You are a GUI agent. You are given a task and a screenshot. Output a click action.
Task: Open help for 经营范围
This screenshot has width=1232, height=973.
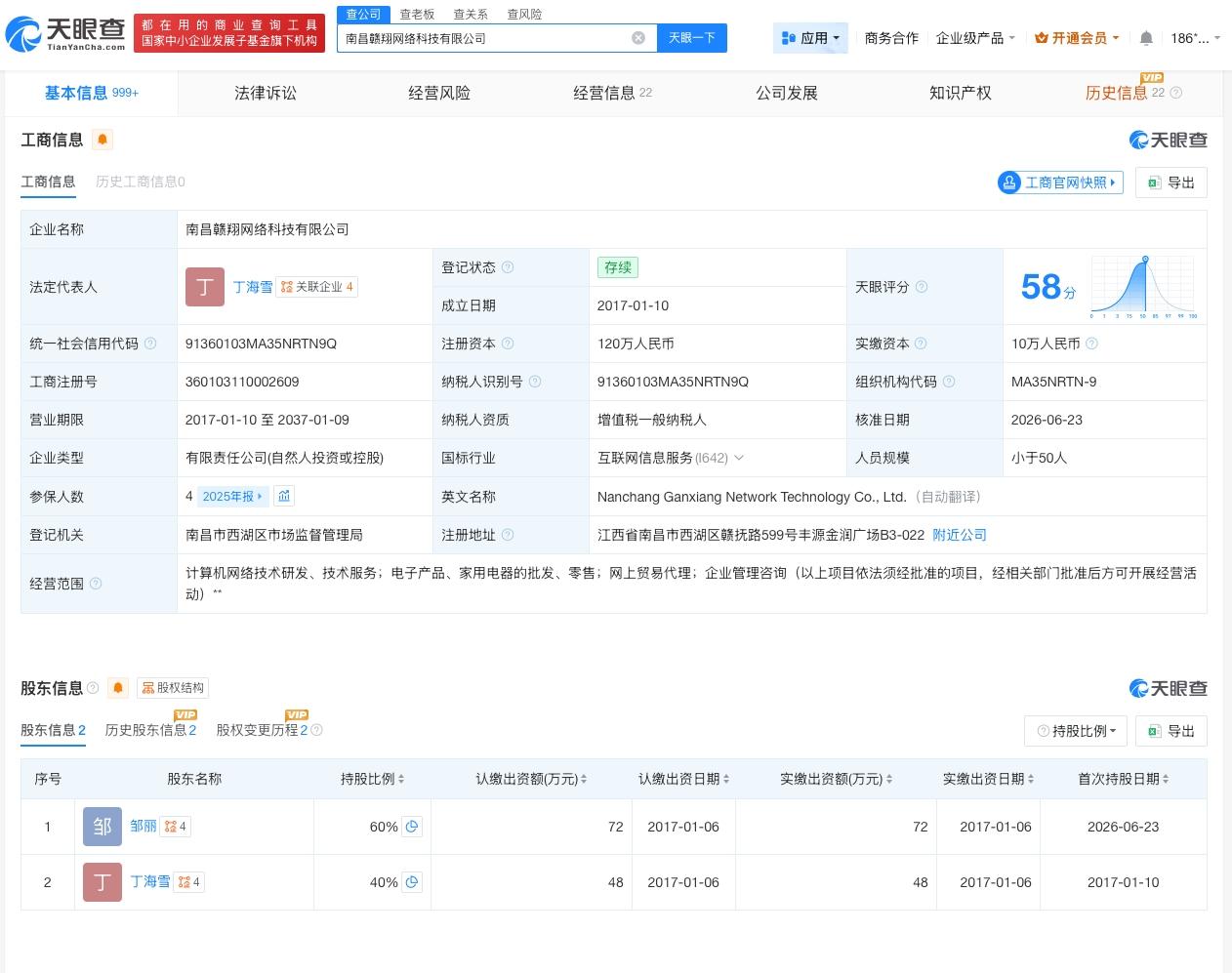(x=96, y=584)
